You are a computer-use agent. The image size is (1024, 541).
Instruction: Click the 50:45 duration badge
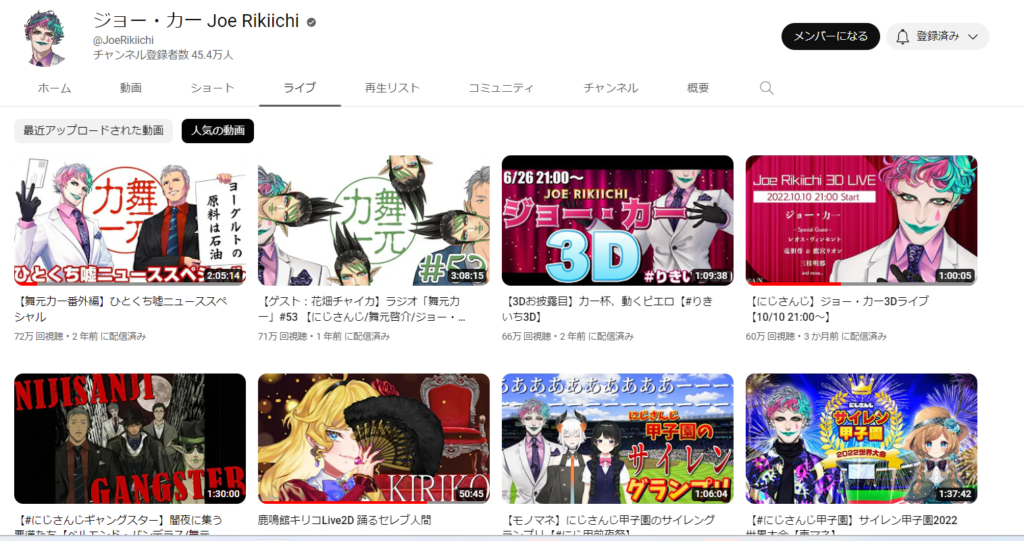[472, 494]
